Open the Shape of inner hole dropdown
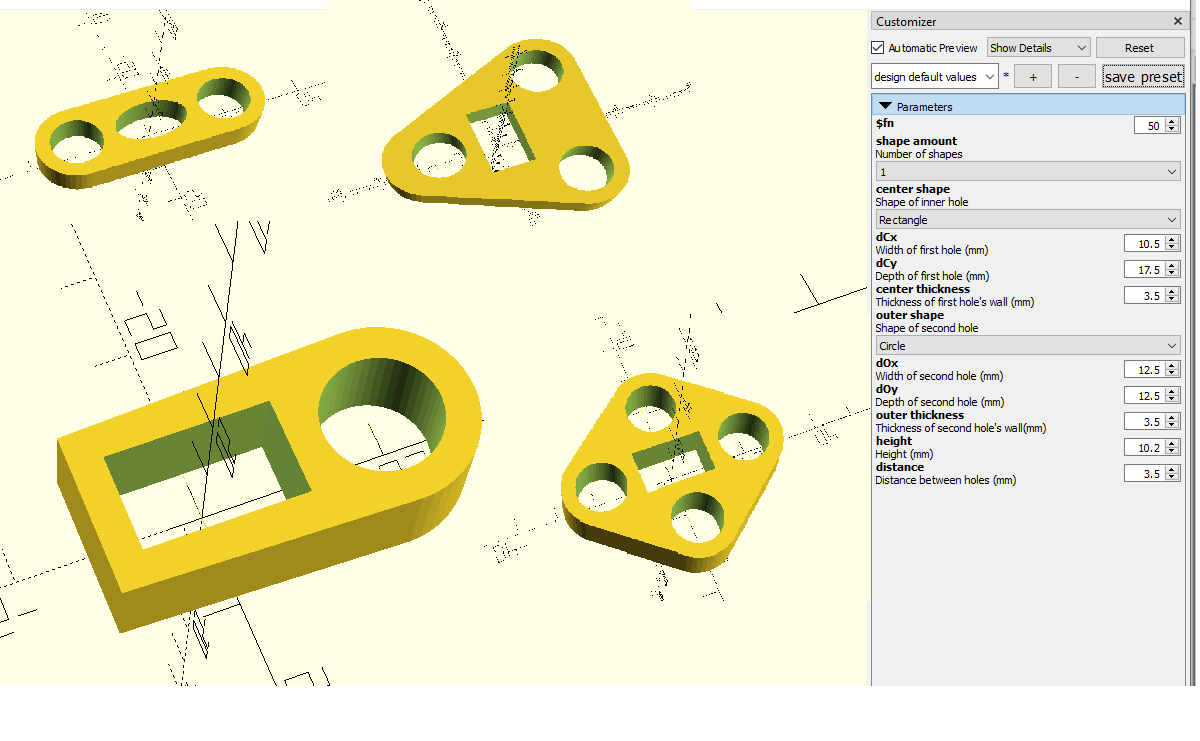 point(1028,220)
